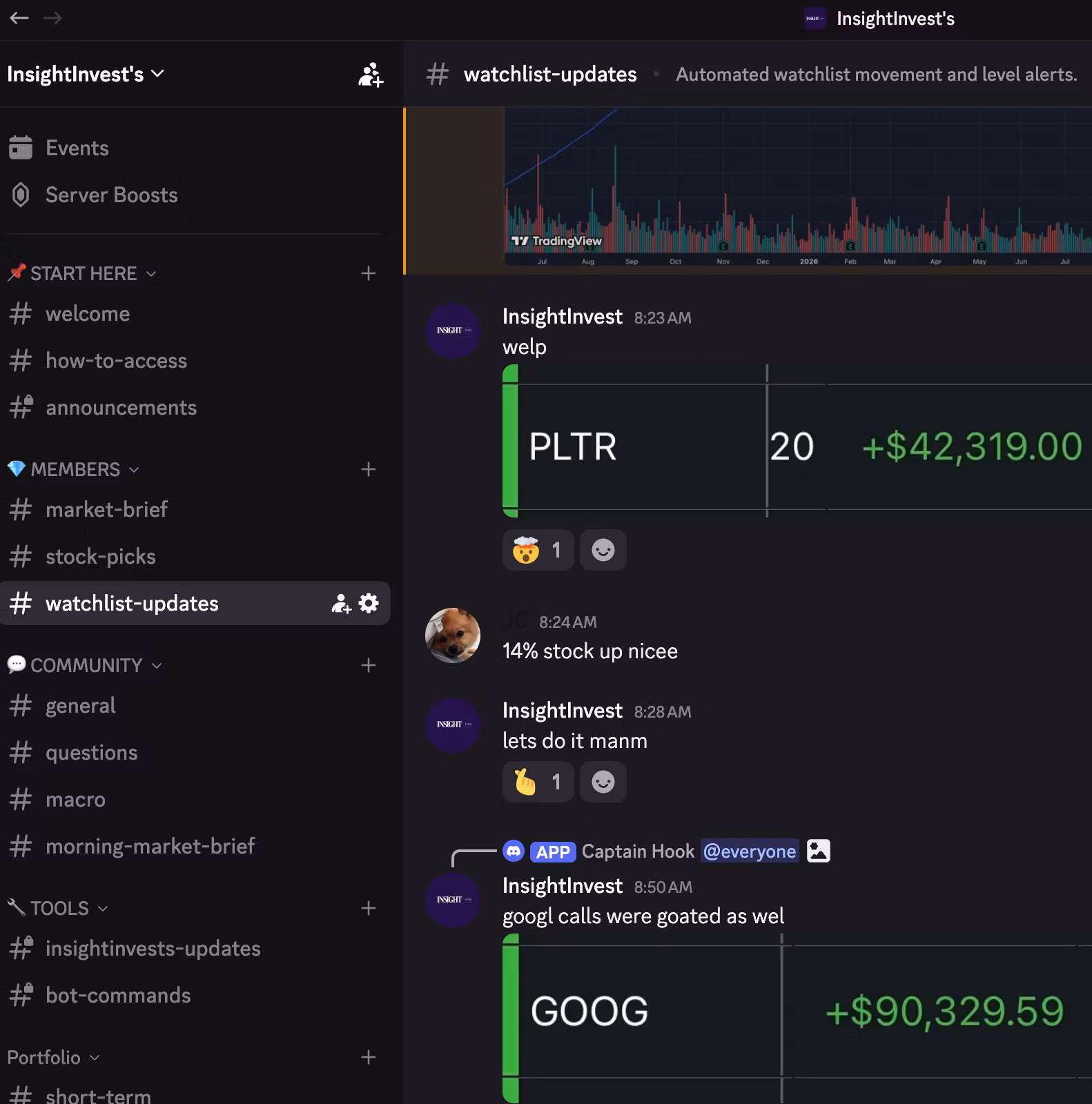Add a reaction to the welp message
Screen dimensions: 1092x1104
603,550
